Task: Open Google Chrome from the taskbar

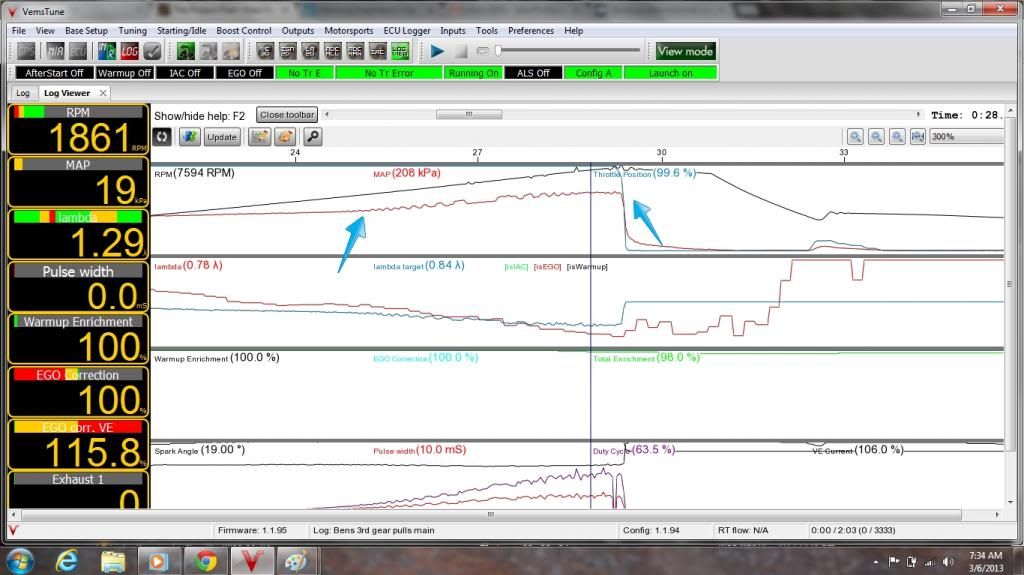Action: (206, 560)
